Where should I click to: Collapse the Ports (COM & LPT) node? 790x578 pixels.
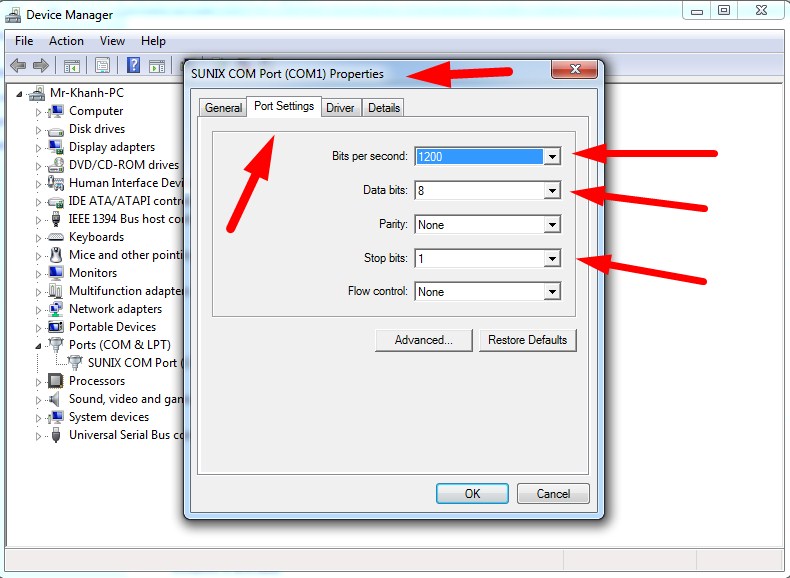[38, 346]
